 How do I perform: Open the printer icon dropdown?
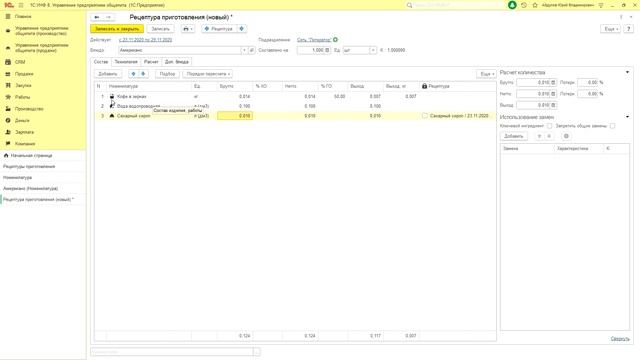click(x=188, y=29)
